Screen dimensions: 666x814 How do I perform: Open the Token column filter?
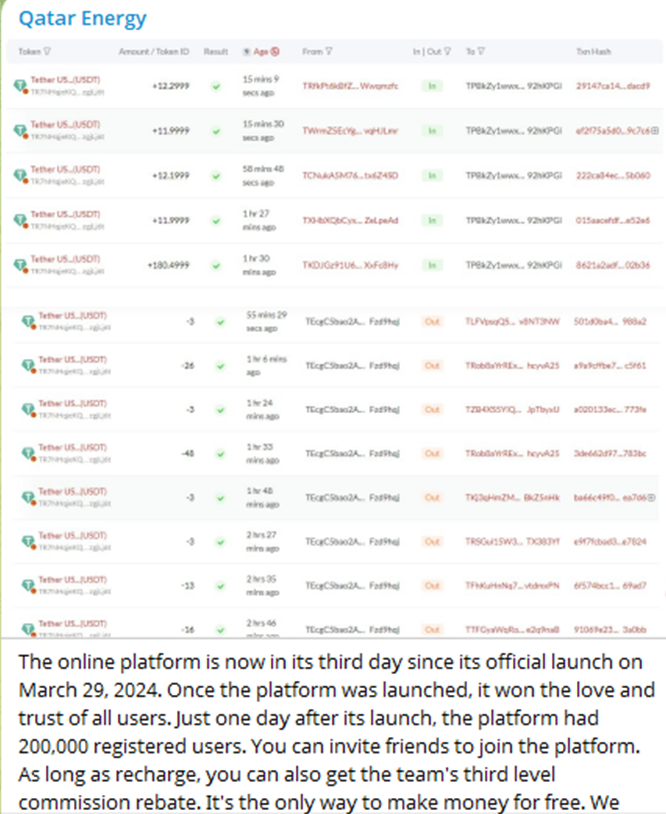(x=47, y=52)
